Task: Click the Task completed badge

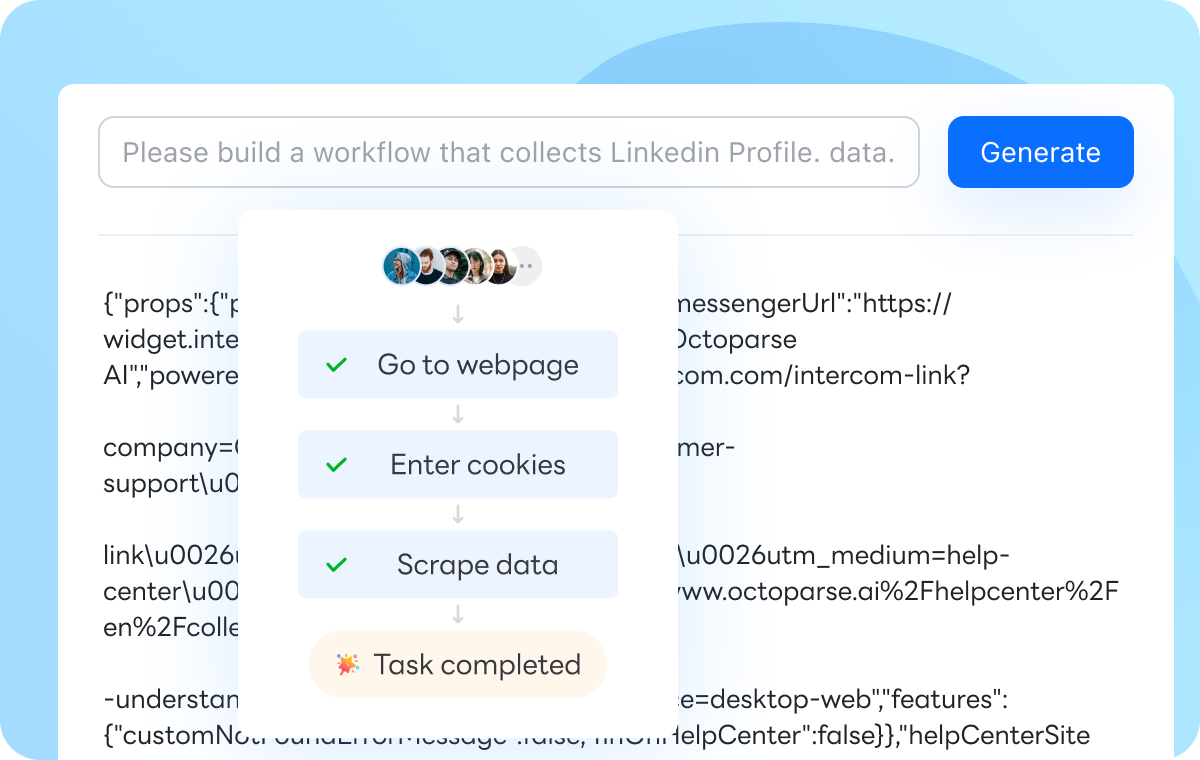Action: tap(458, 664)
